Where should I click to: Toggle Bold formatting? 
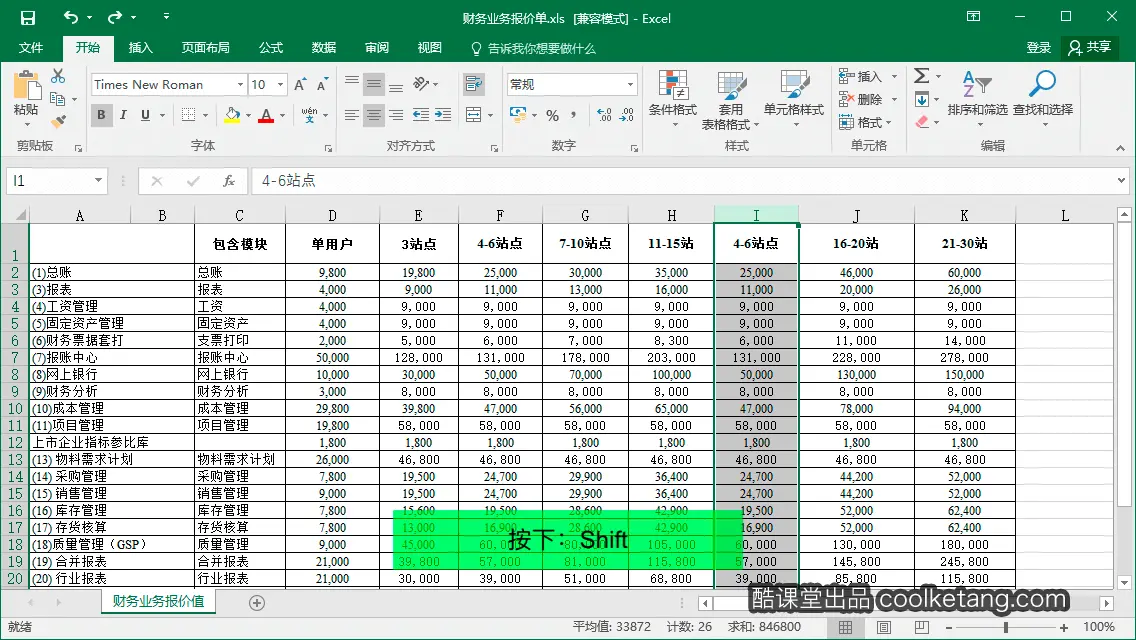[x=101, y=115]
